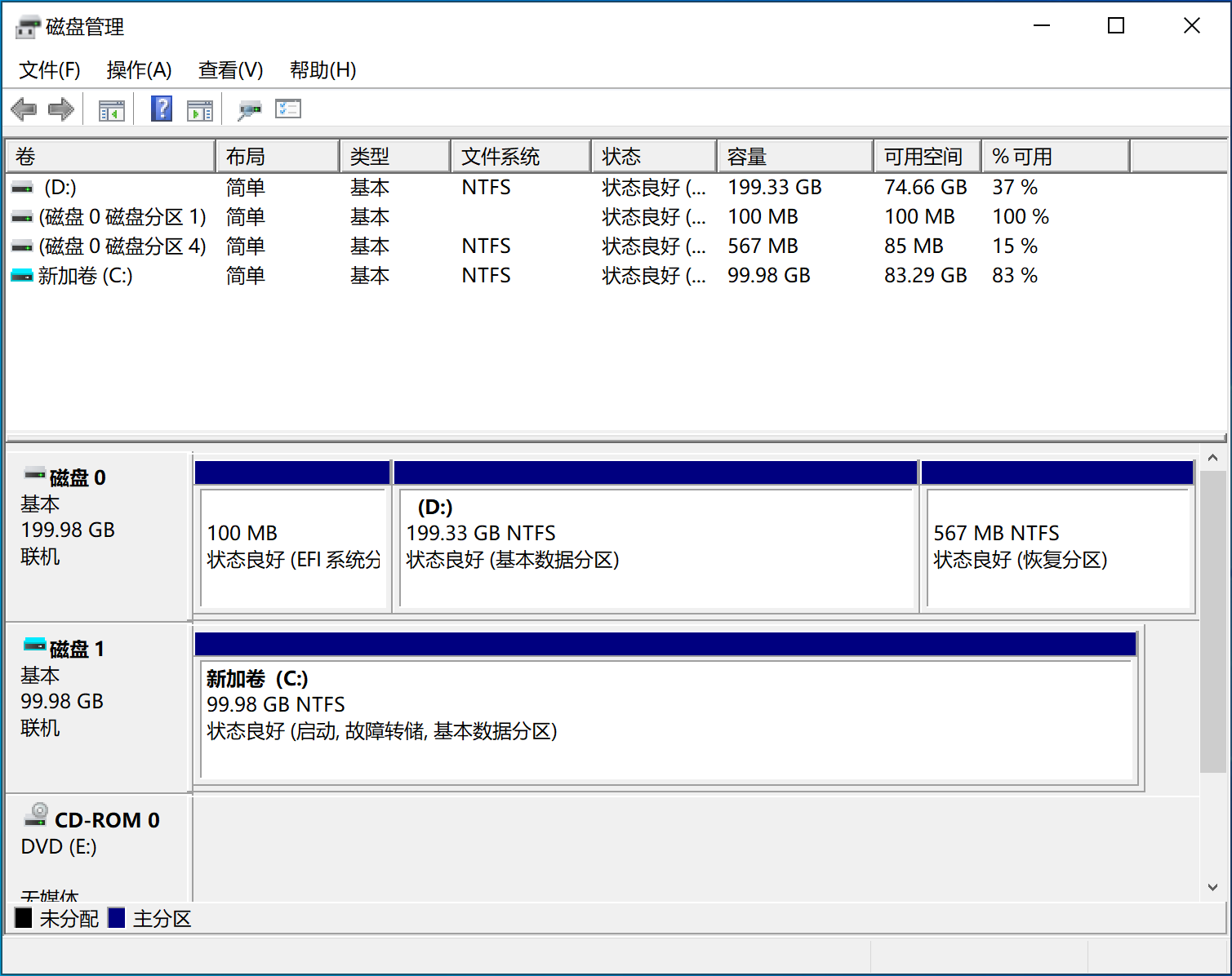The width and height of the screenshot is (1232, 976).
Task: Open the 文件(F) menu
Action: [49, 70]
